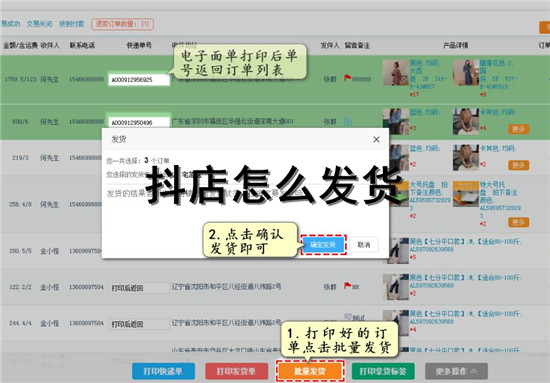Image resolution: width=550 pixels, height=383 pixels.
Task: Click the 产品详情 column header
Action: coord(455,46)
